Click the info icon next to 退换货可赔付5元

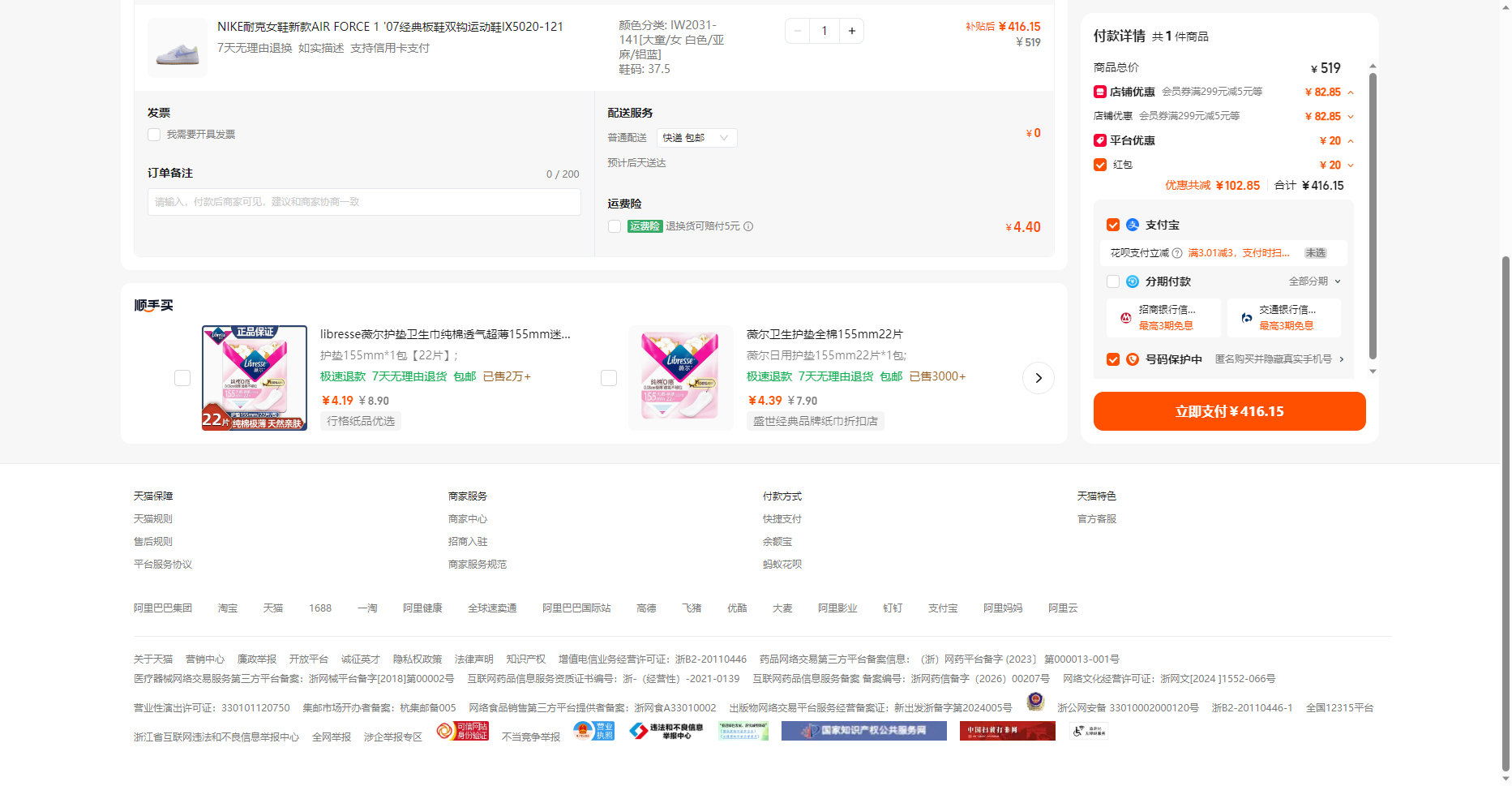[x=748, y=226]
